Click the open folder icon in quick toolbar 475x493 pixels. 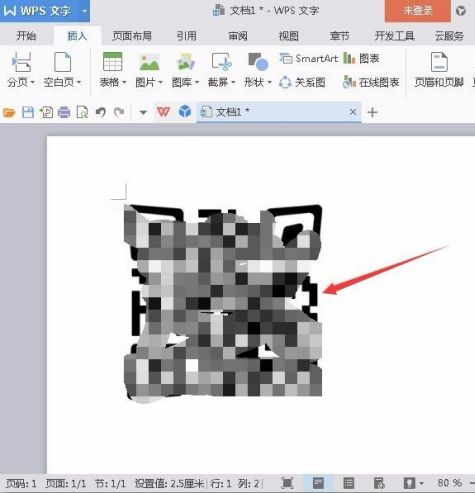click(9, 113)
